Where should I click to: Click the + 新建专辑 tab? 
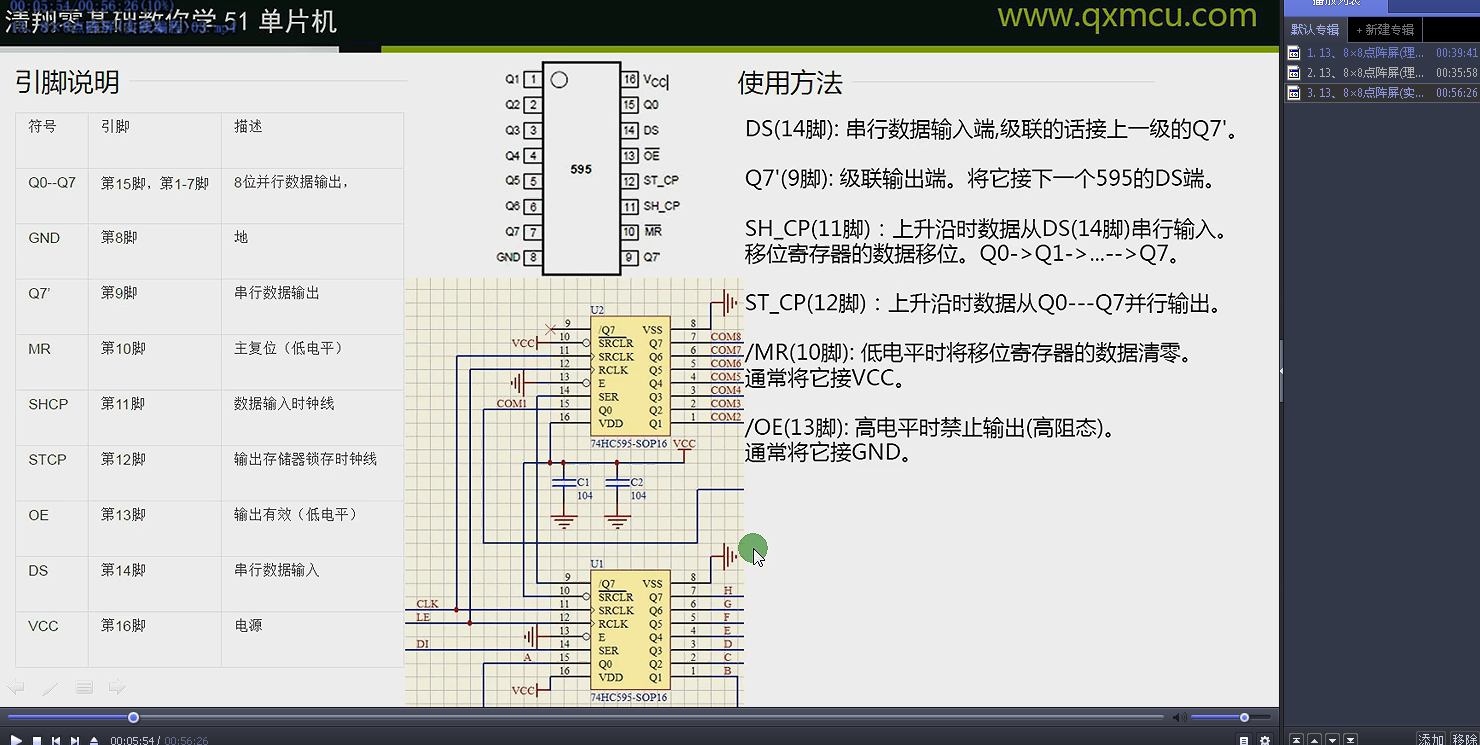1385,30
